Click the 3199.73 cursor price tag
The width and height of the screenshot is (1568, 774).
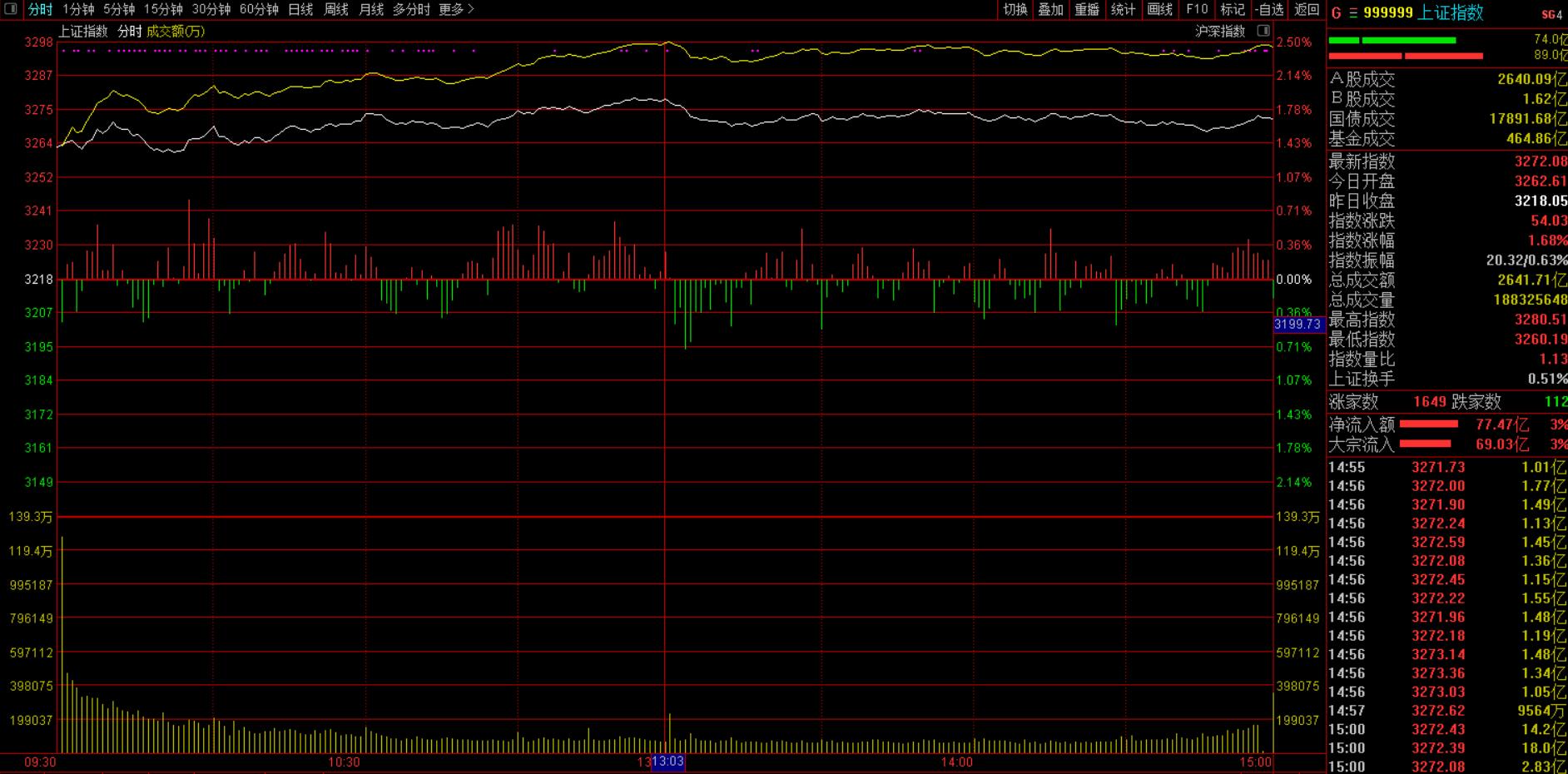click(1298, 325)
